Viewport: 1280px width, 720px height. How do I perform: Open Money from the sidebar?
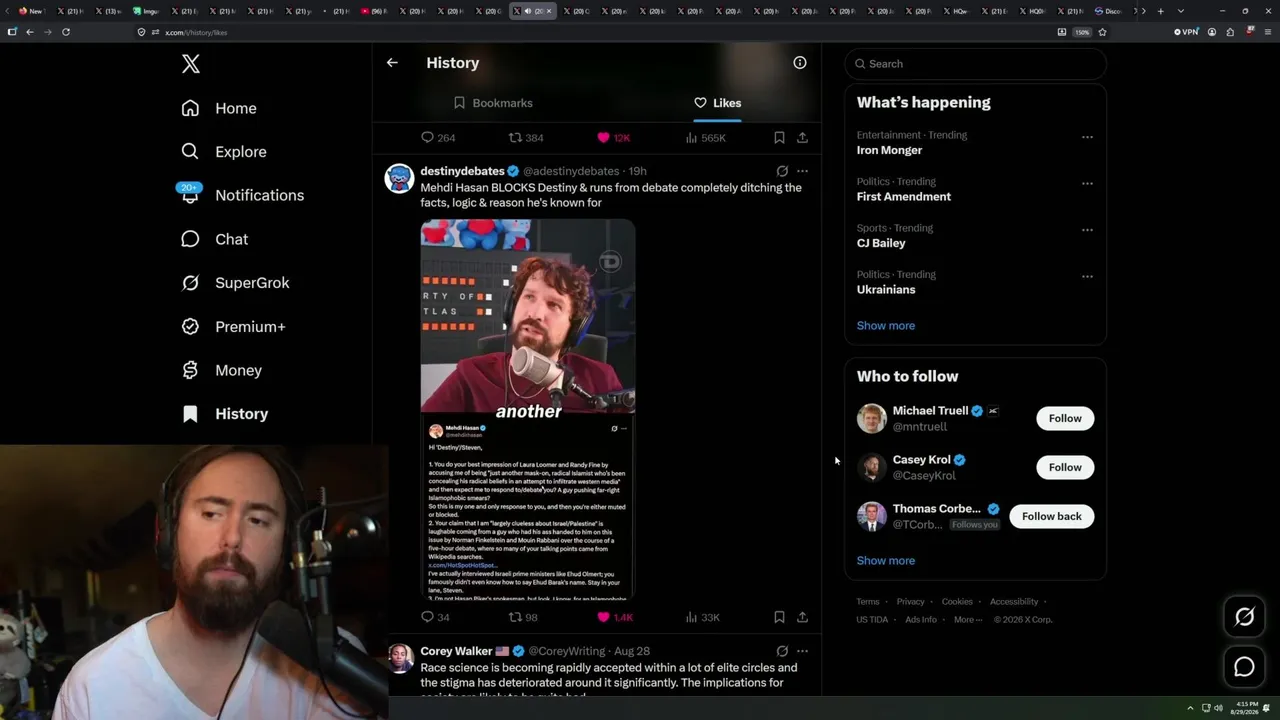pyautogui.click(x=221, y=370)
